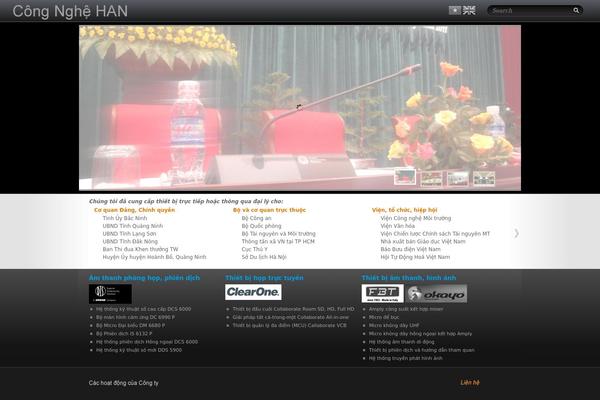The height and width of the screenshot is (400, 600).
Task: Select Bộ màn hình cảm ứng DC 6990 P
Action: [135, 317]
